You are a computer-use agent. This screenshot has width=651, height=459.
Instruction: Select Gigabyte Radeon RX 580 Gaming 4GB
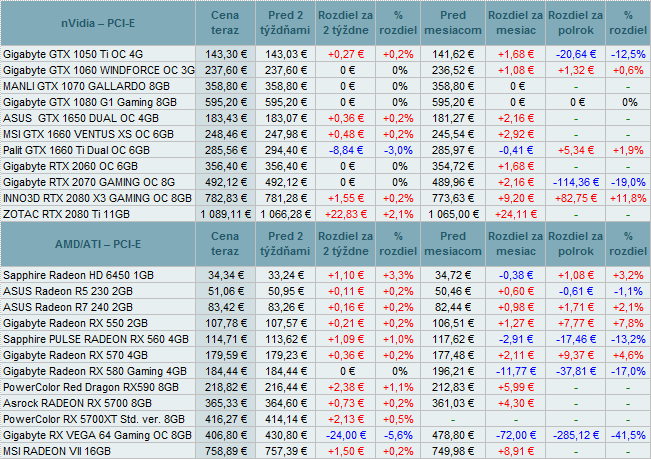click(x=95, y=371)
